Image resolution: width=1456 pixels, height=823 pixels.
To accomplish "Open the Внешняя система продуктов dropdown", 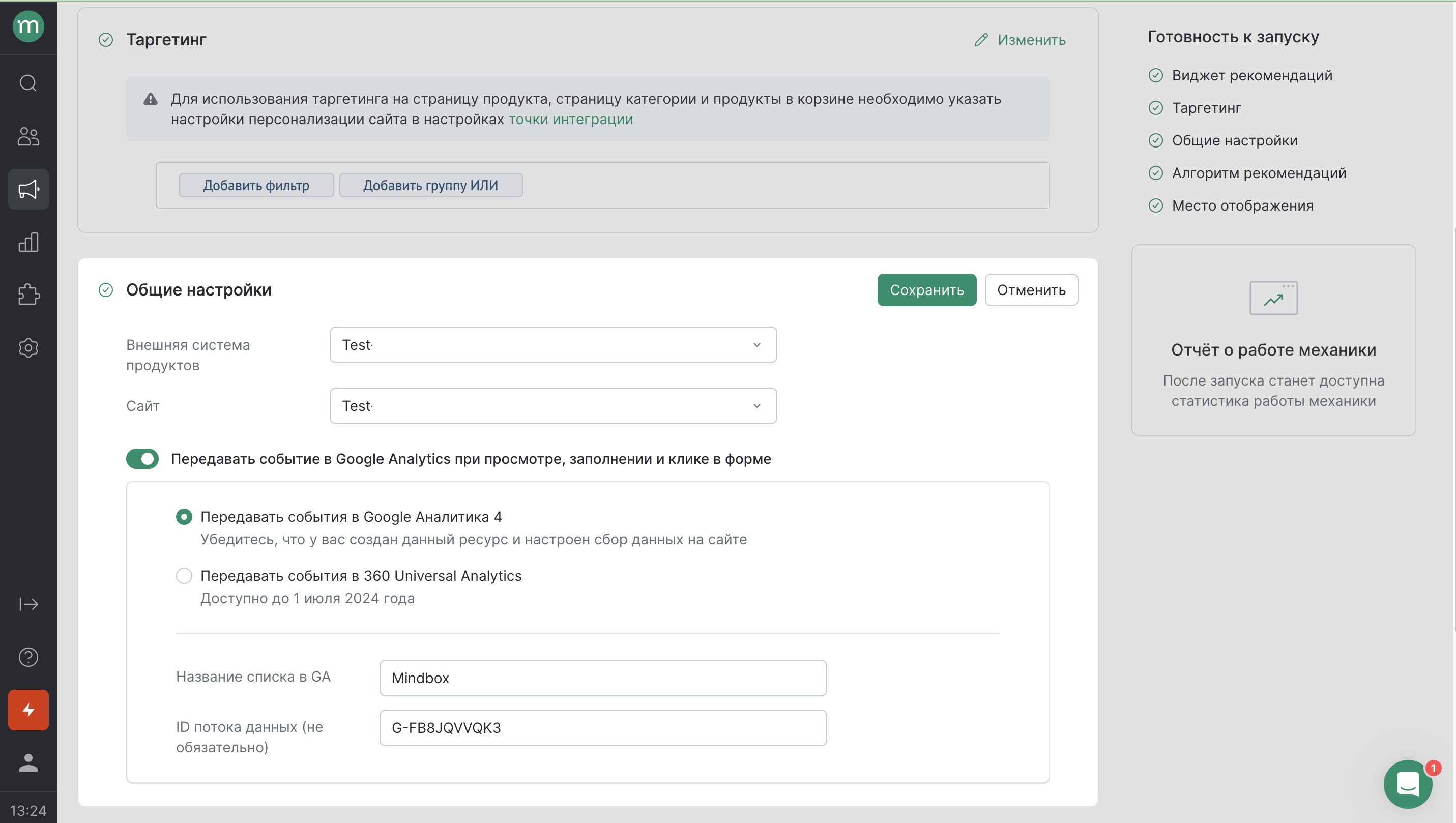I will pos(554,345).
